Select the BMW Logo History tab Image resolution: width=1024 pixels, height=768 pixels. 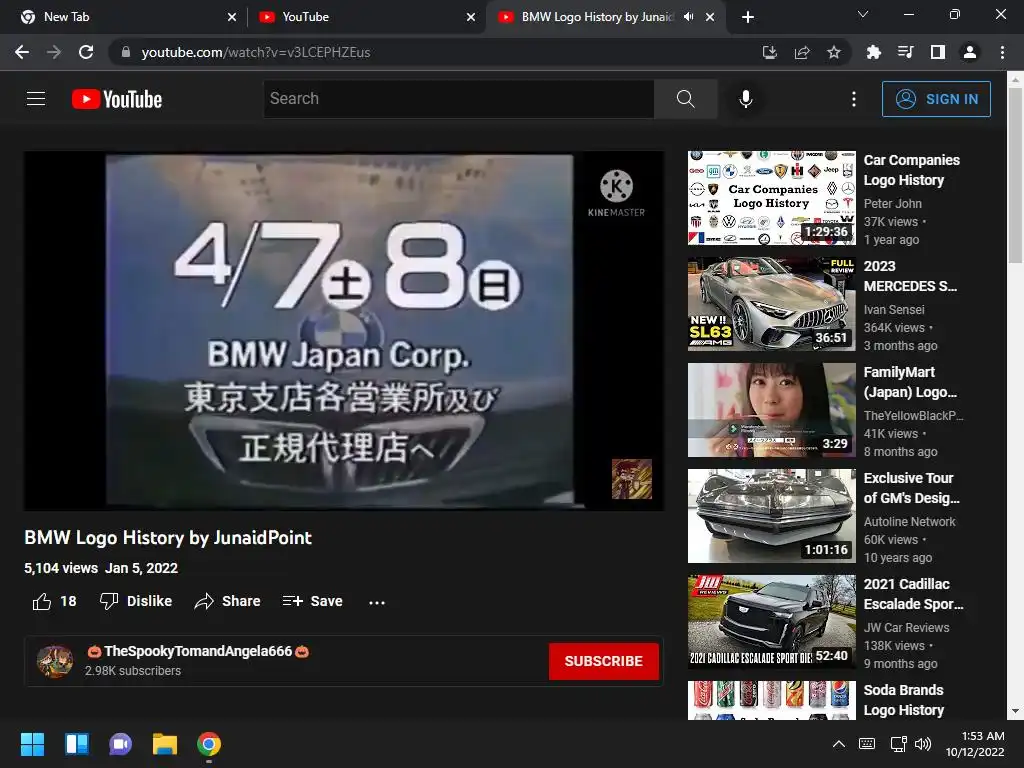pyautogui.click(x=594, y=17)
